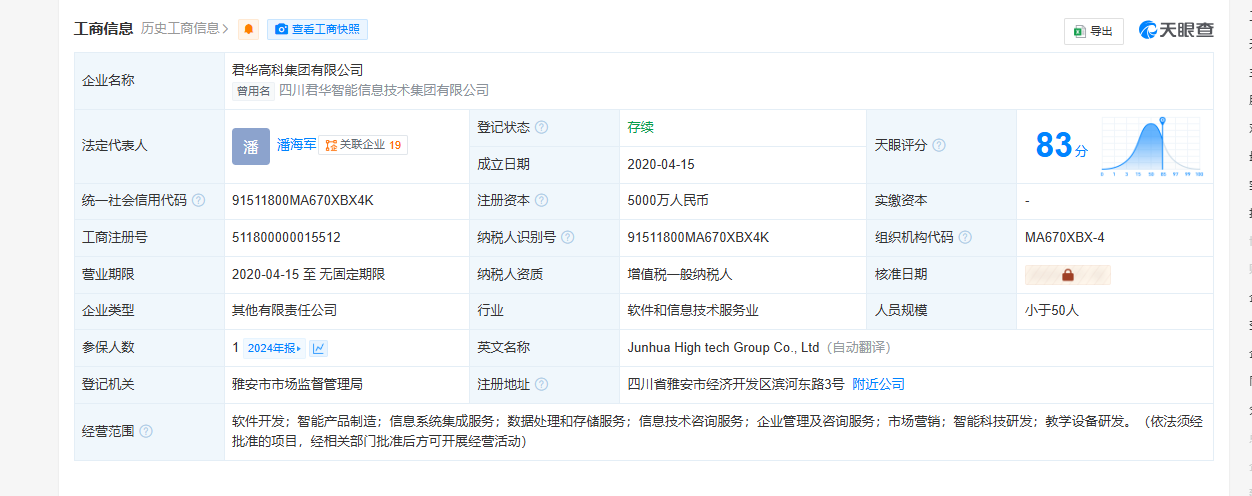Click organization code MA670XBX-4
The image size is (1252, 496).
click(1064, 237)
